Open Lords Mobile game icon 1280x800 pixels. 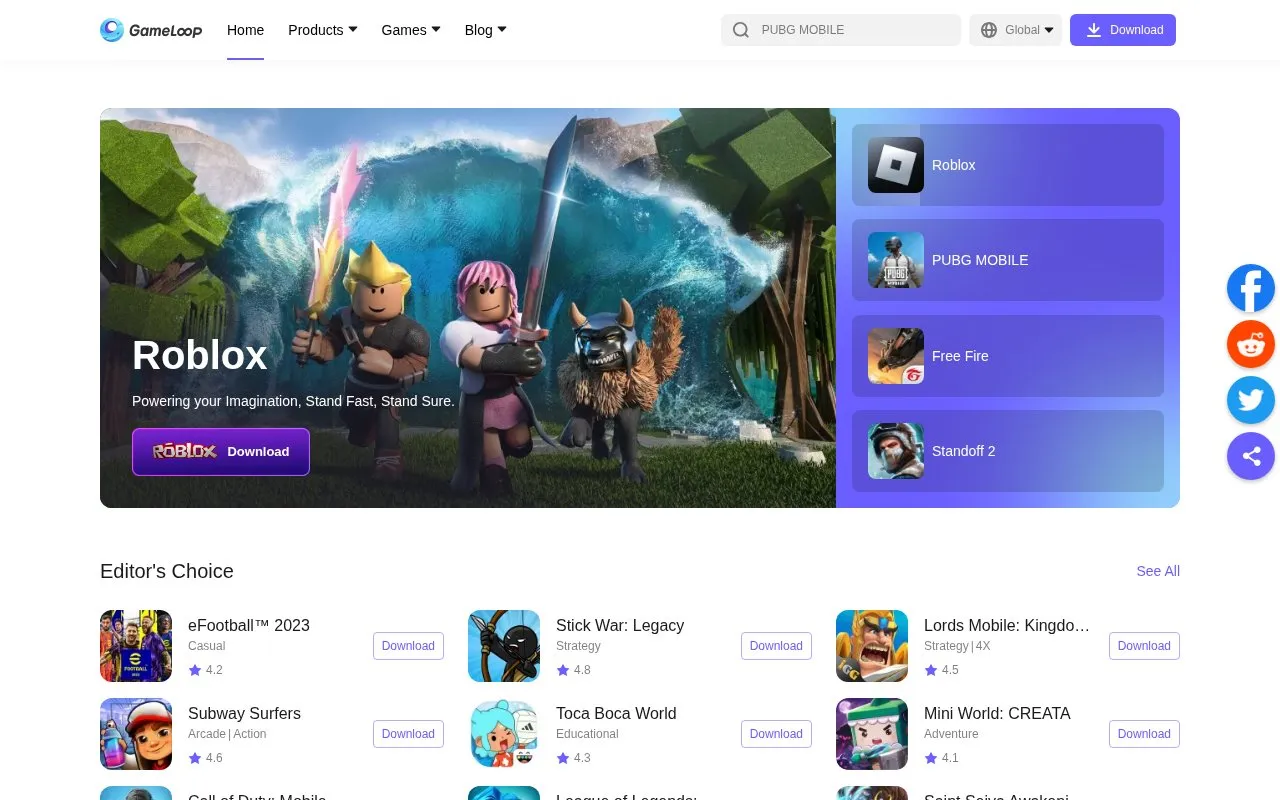tap(872, 646)
